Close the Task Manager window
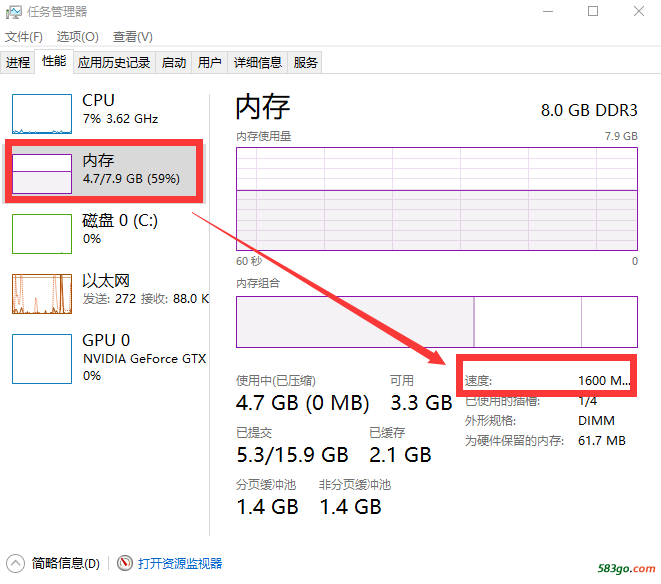The image size is (661, 584). [x=639, y=11]
